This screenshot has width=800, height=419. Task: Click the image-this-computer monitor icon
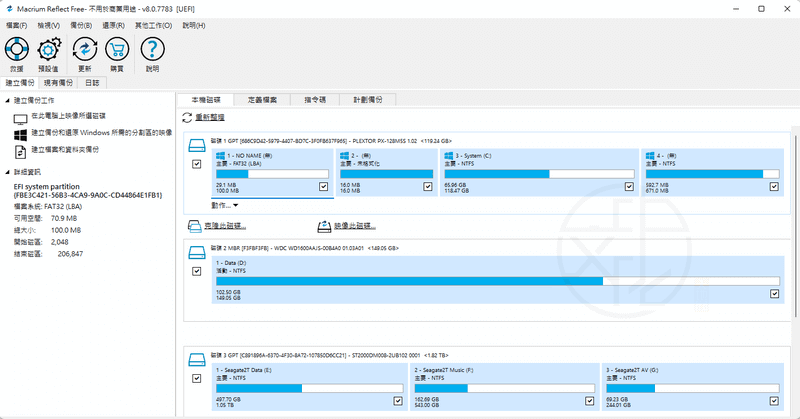pos(19,117)
